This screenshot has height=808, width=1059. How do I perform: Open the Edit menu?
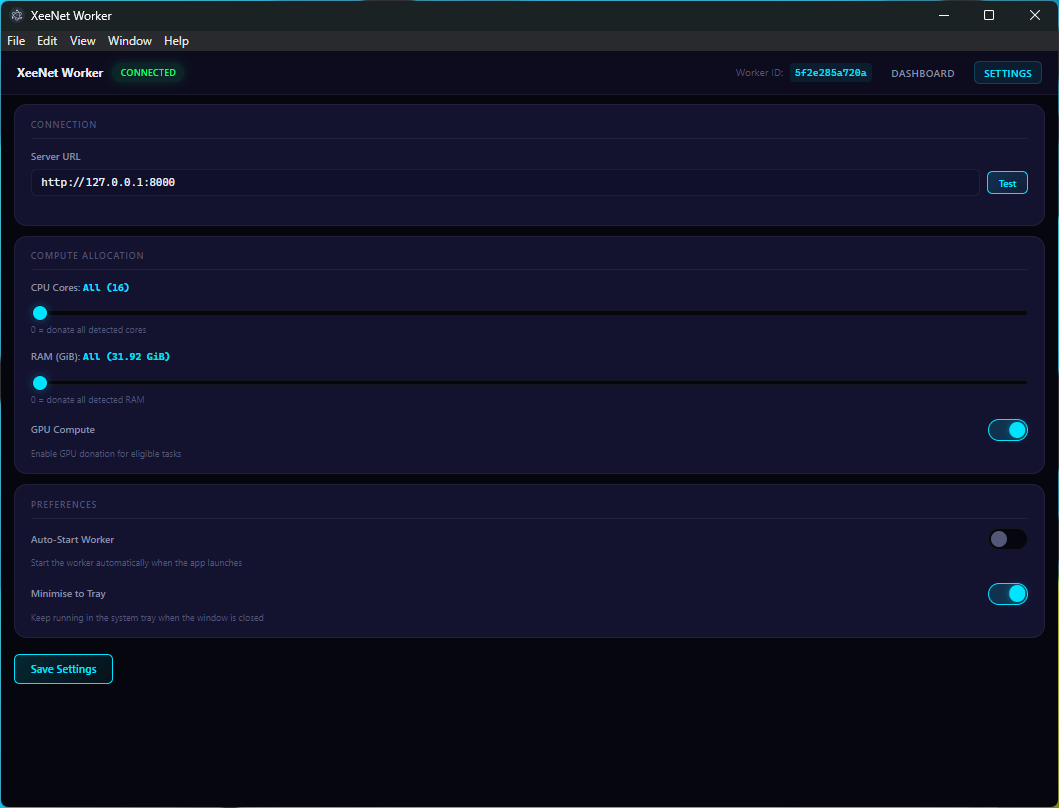pyautogui.click(x=47, y=41)
